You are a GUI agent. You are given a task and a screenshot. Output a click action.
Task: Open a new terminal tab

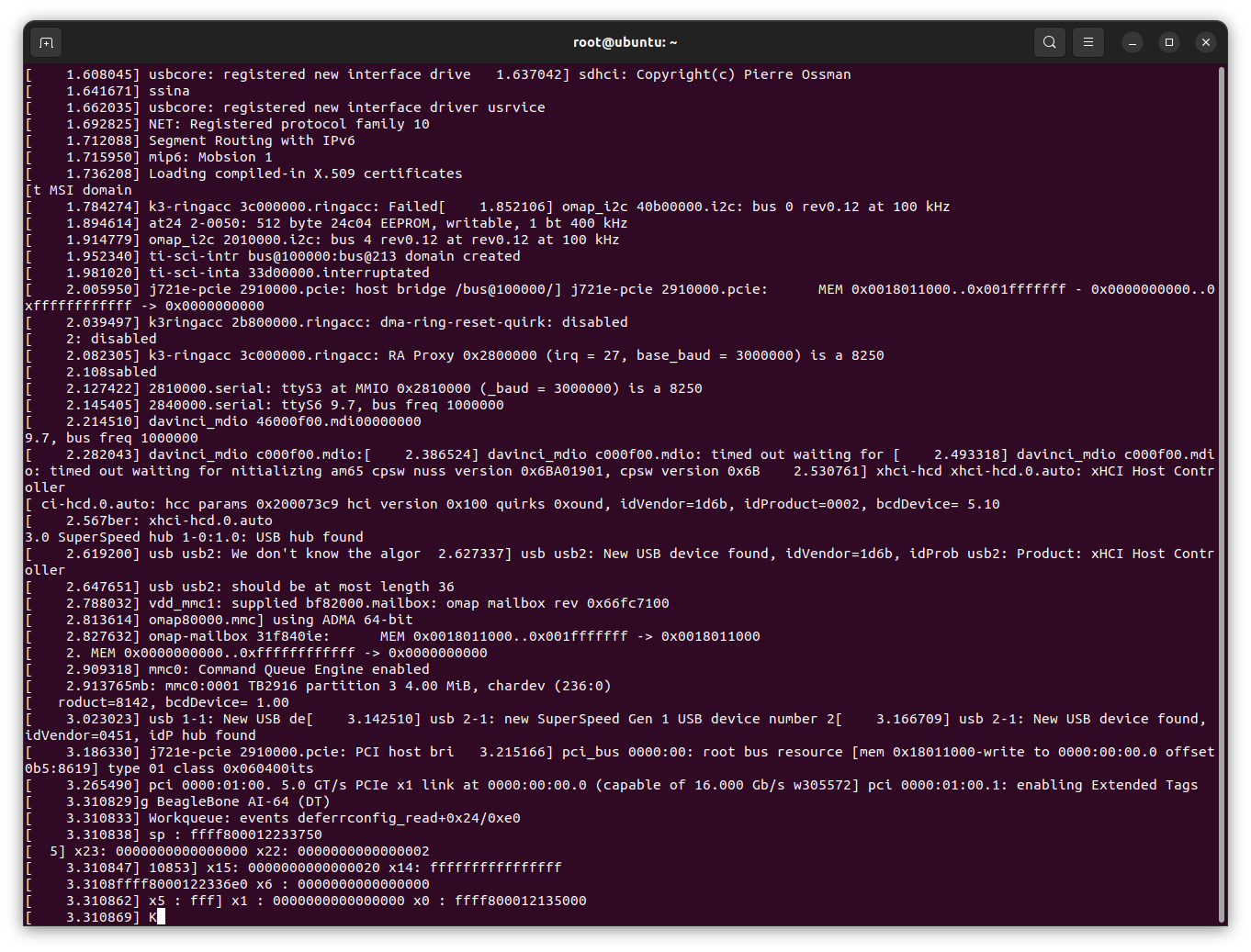coord(47,42)
